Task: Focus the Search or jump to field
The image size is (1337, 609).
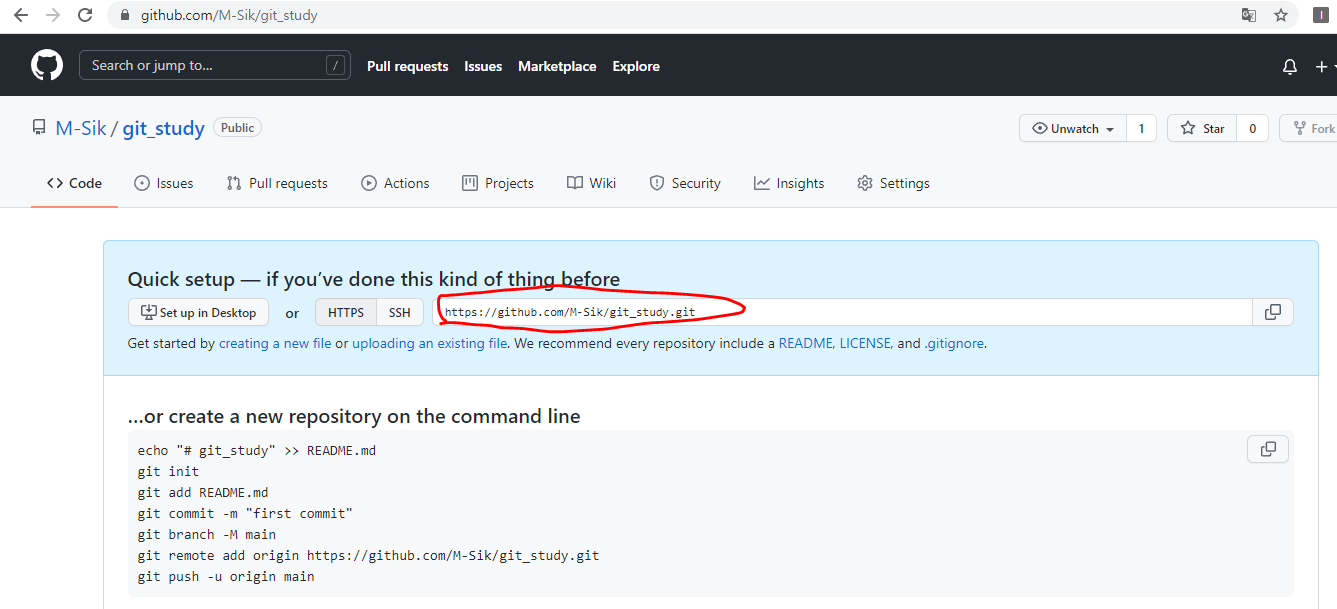Action: tap(215, 65)
